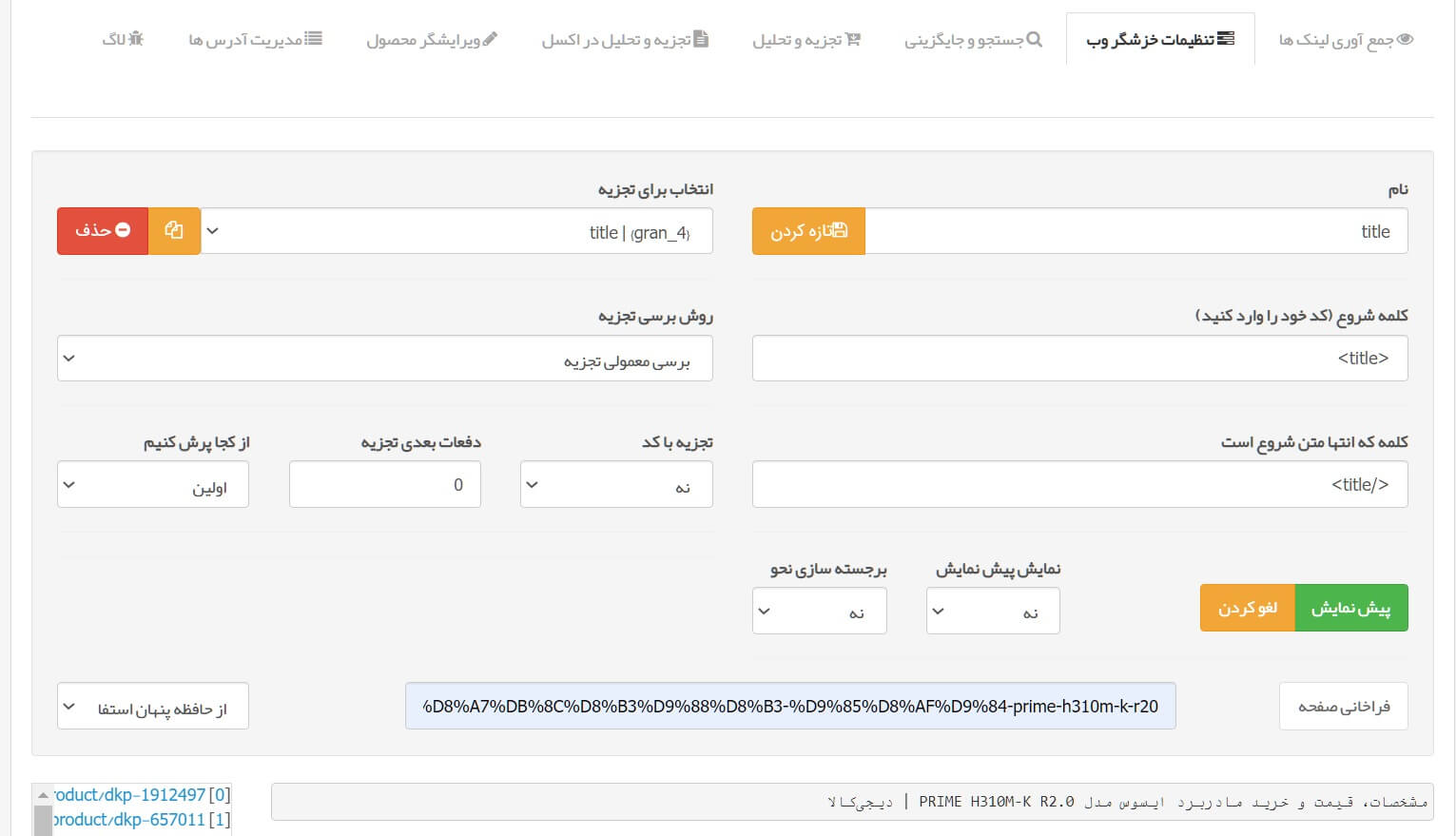Click the link list scrollbar up arrow
1456x836 pixels.
[x=43, y=795]
